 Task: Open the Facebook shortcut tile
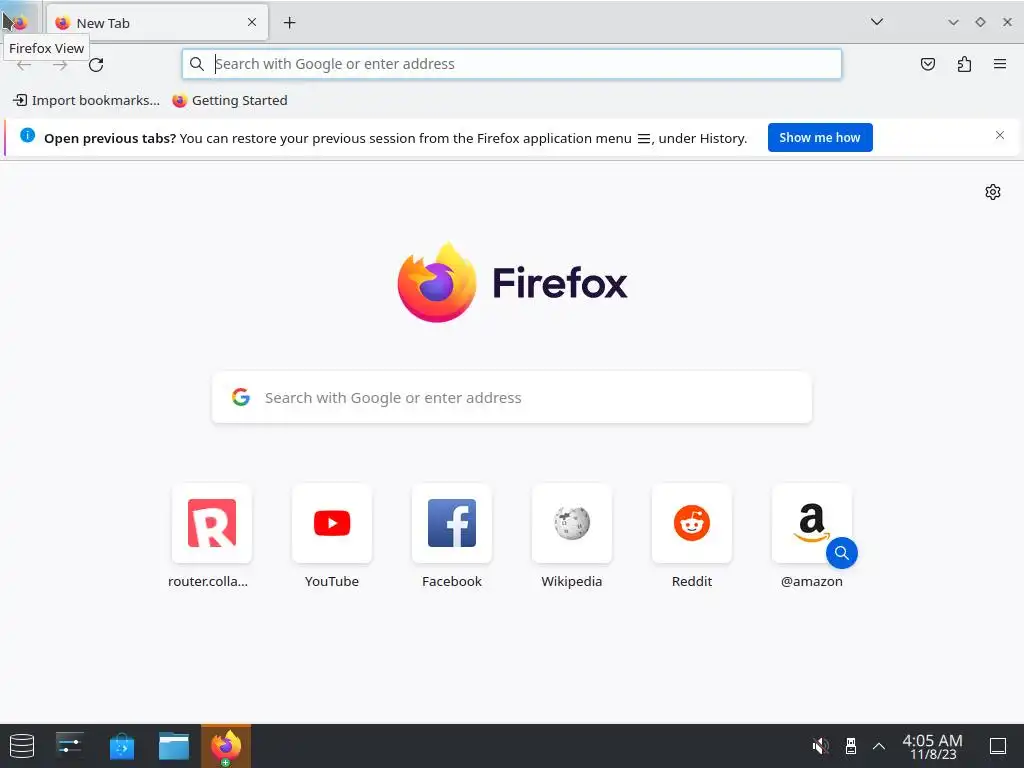point(452,523)
